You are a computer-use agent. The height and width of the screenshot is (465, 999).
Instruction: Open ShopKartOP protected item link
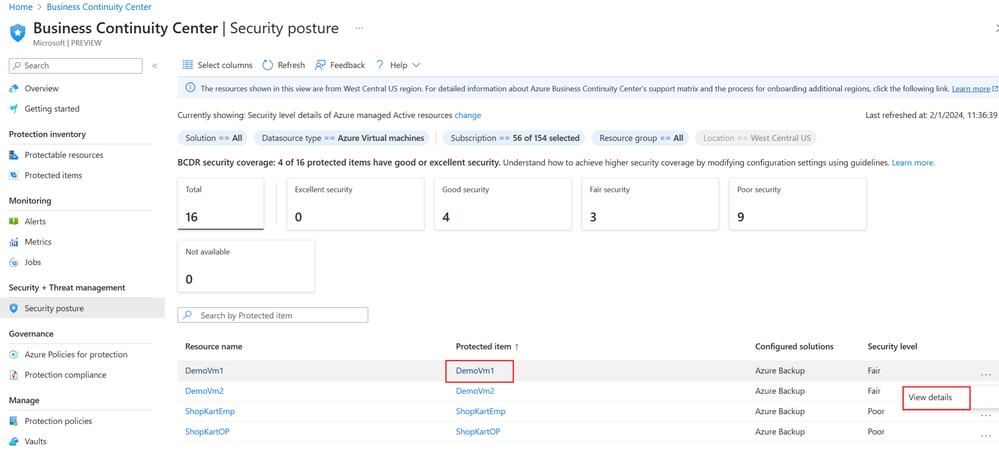[x=478, y=431]
